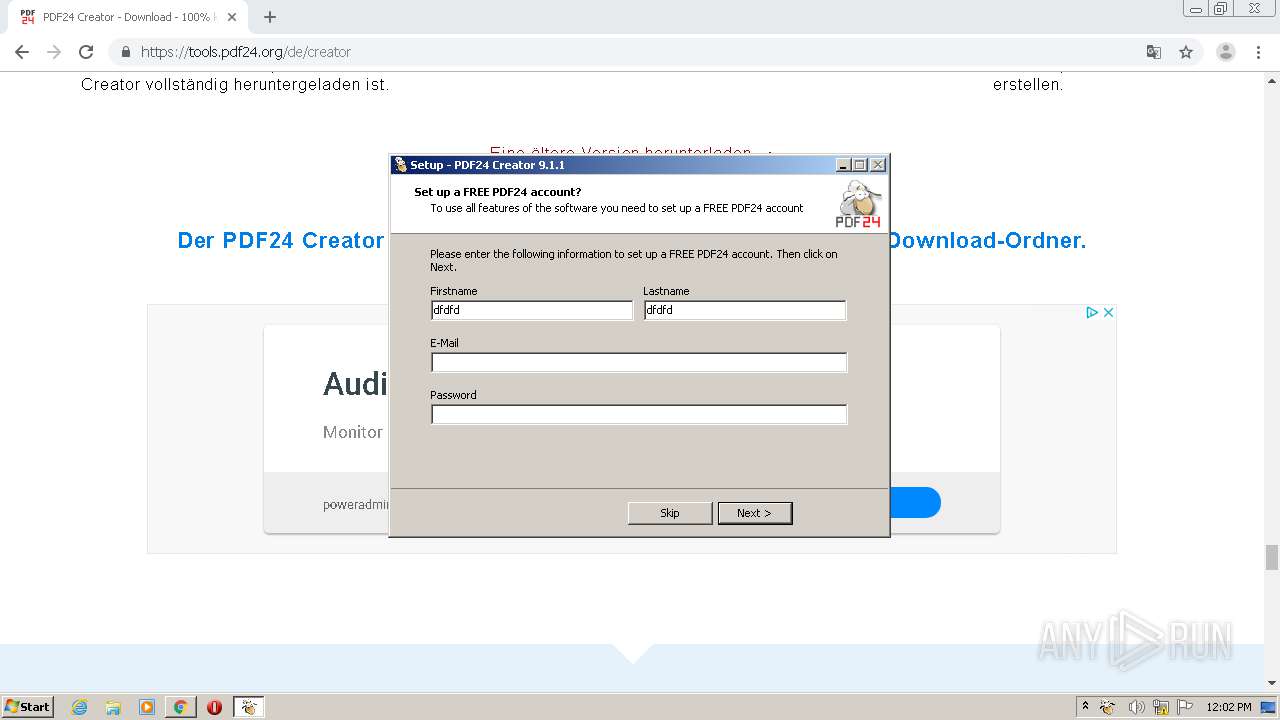This screenshot has height=720, width=1280.
Task: Click the PDF24 sheep tray icon
Action: (1108, 707)
